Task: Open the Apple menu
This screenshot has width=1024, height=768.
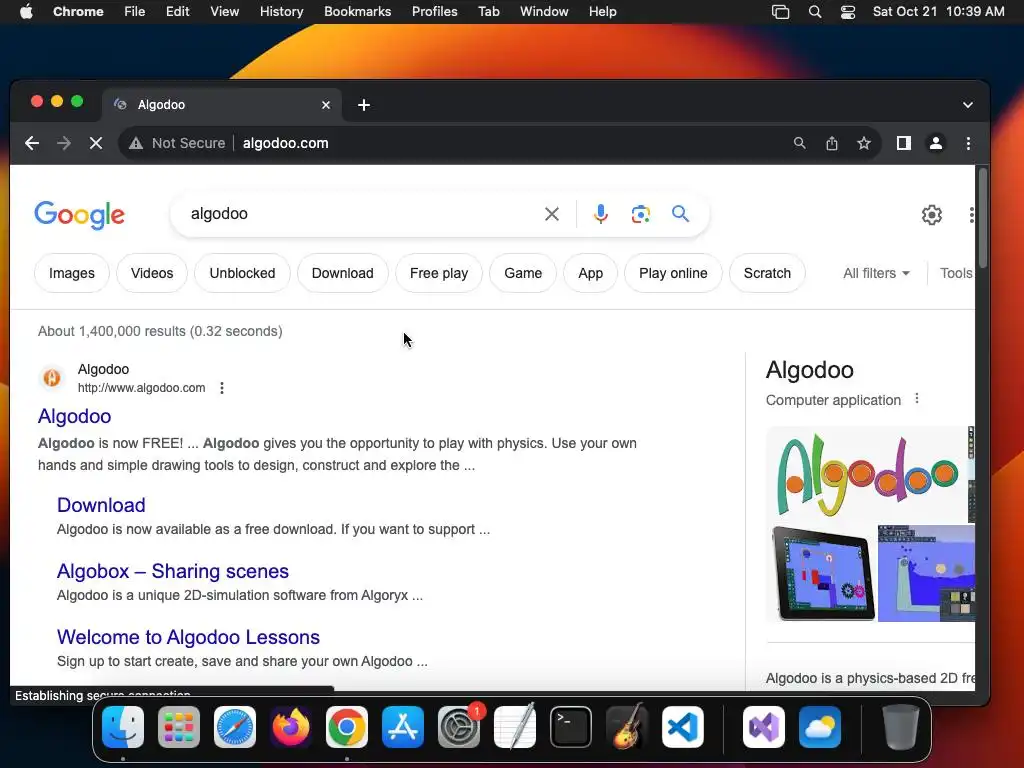Action: [x=26, y=12]
